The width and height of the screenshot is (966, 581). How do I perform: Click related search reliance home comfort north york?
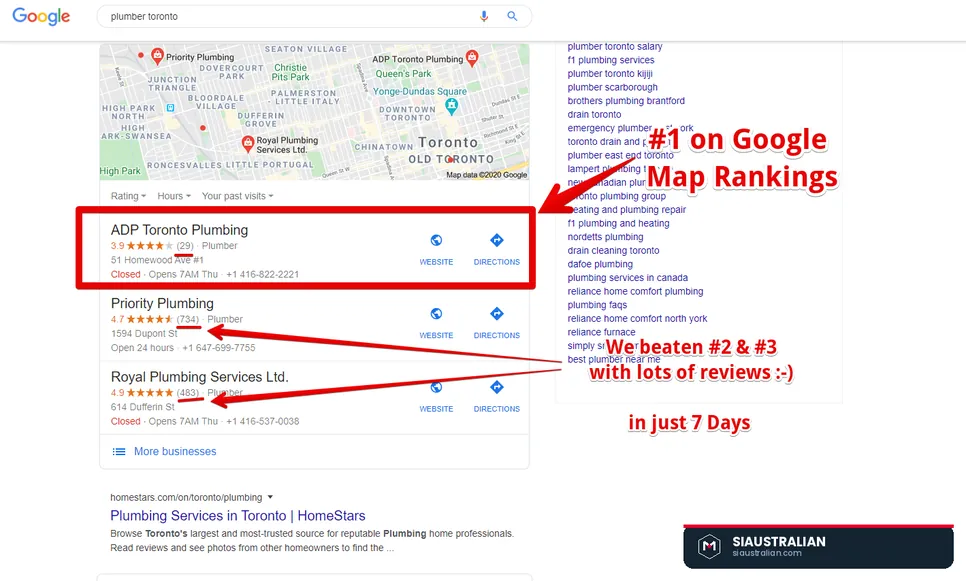point(637,318)
